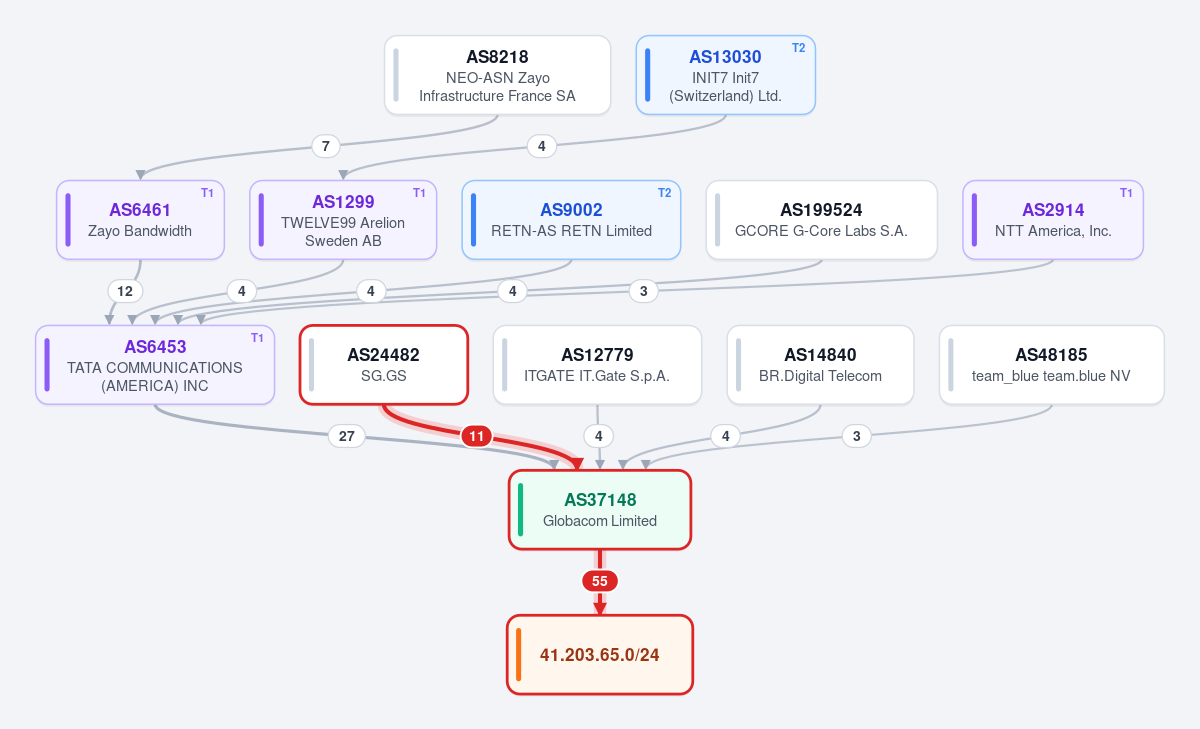The width and height of the screenshot is (1200, 729).
Task: Select the 27 edge count label
Action: 347,436
